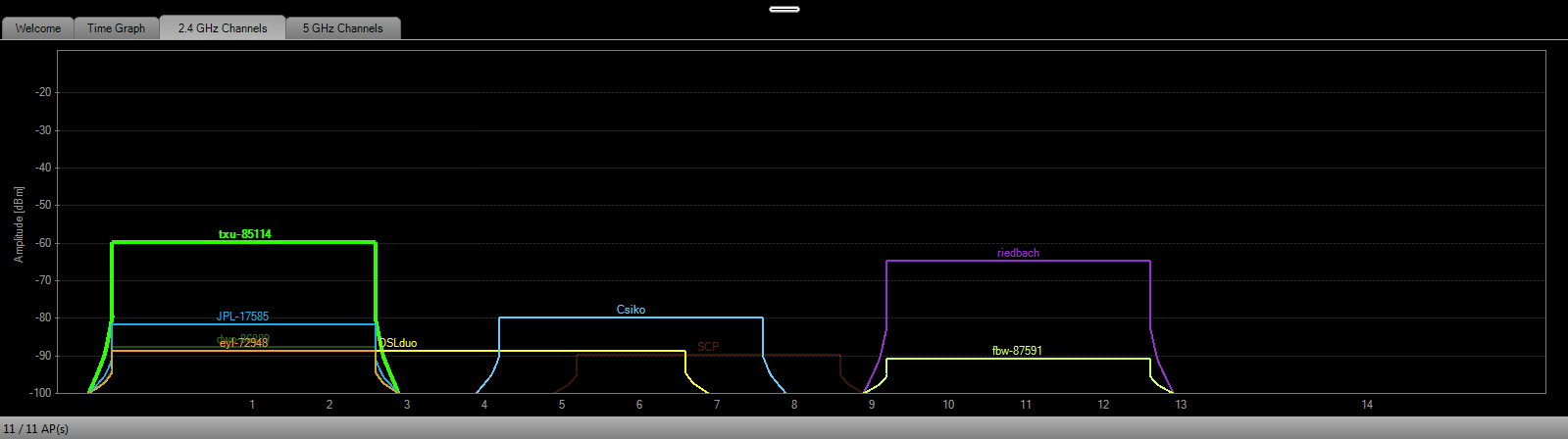Image resolution: width=1568 pixels, height=439 pixels.
Task: Click channel 13 on the axis
Action: click(1181, 405)
